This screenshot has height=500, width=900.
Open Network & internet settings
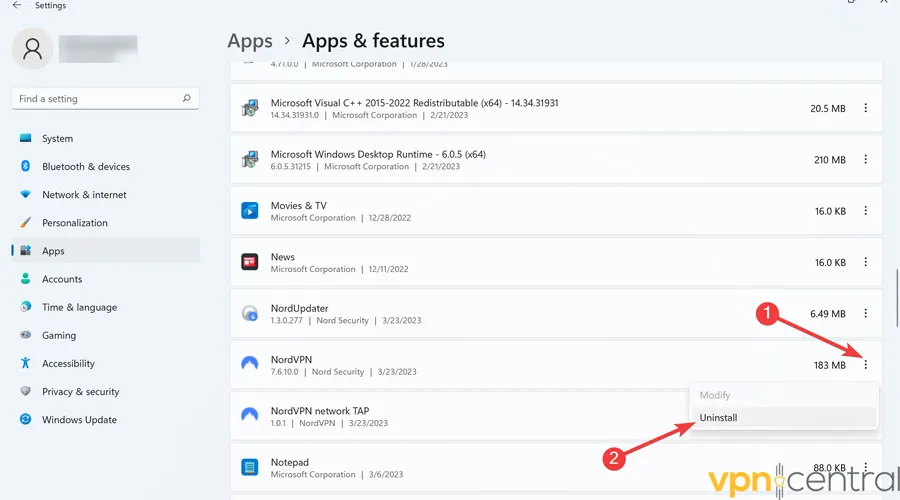coord(106,195)
